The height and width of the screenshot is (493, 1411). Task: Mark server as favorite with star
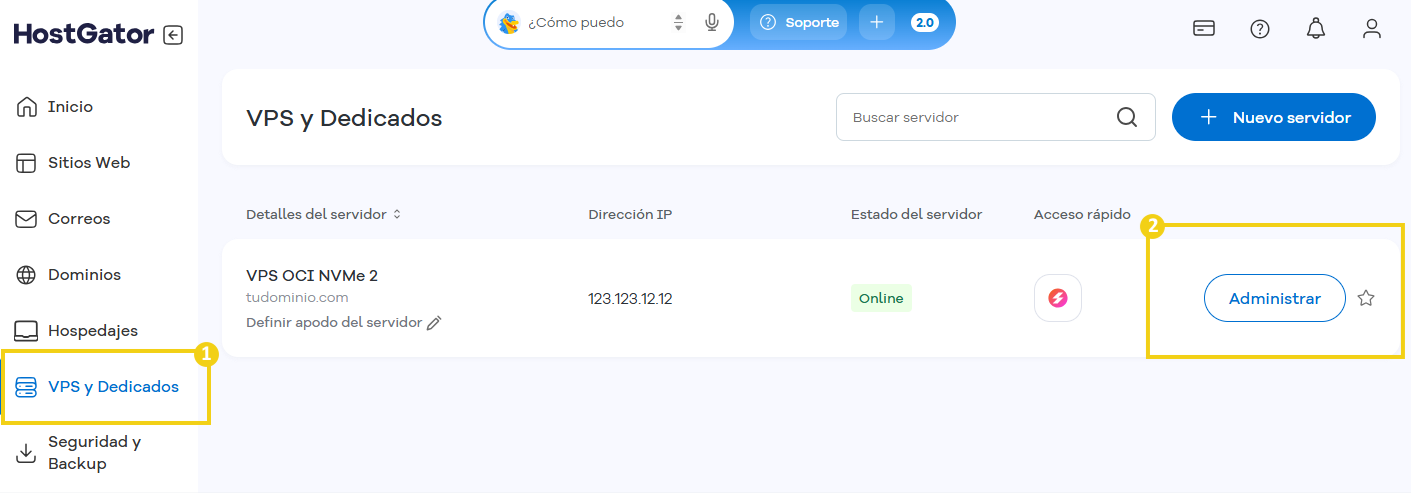click(1366, 298)
